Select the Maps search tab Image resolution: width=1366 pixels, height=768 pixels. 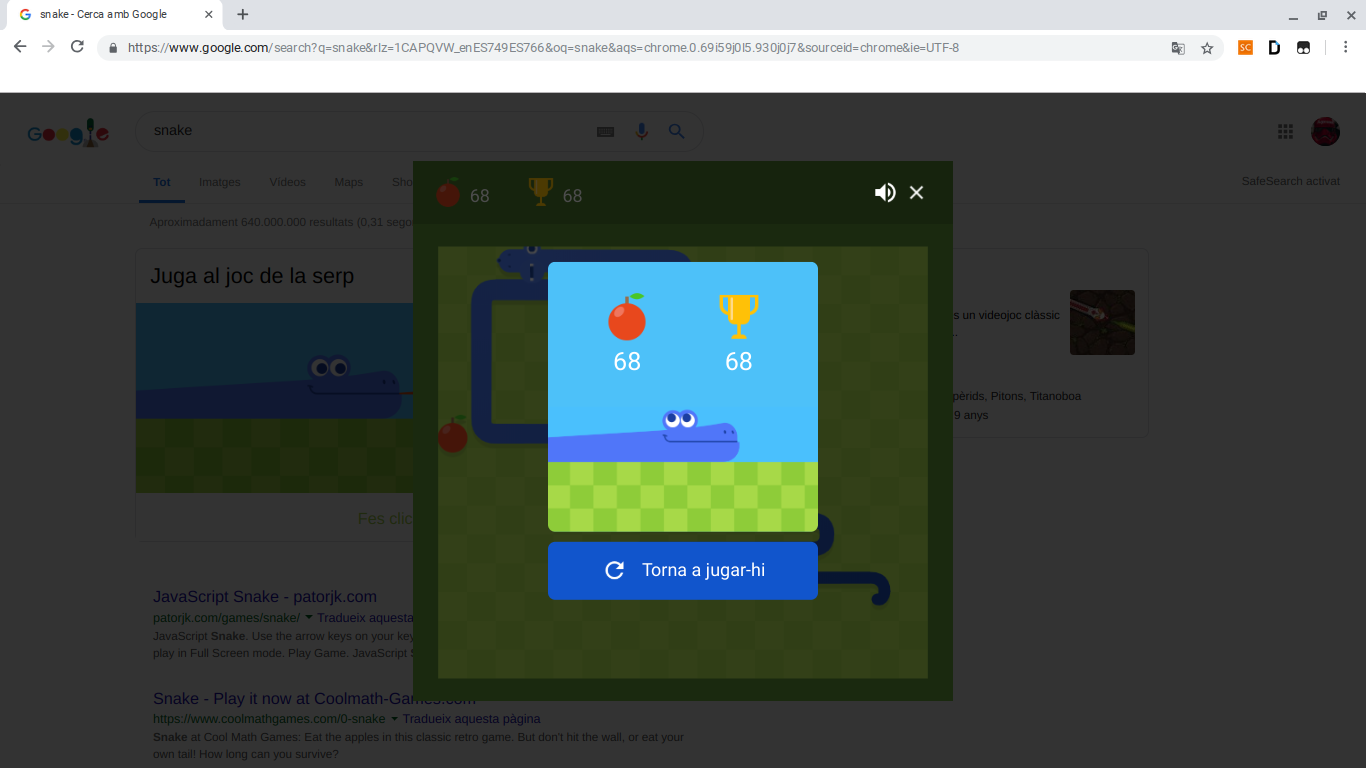(x=349, y=182)
